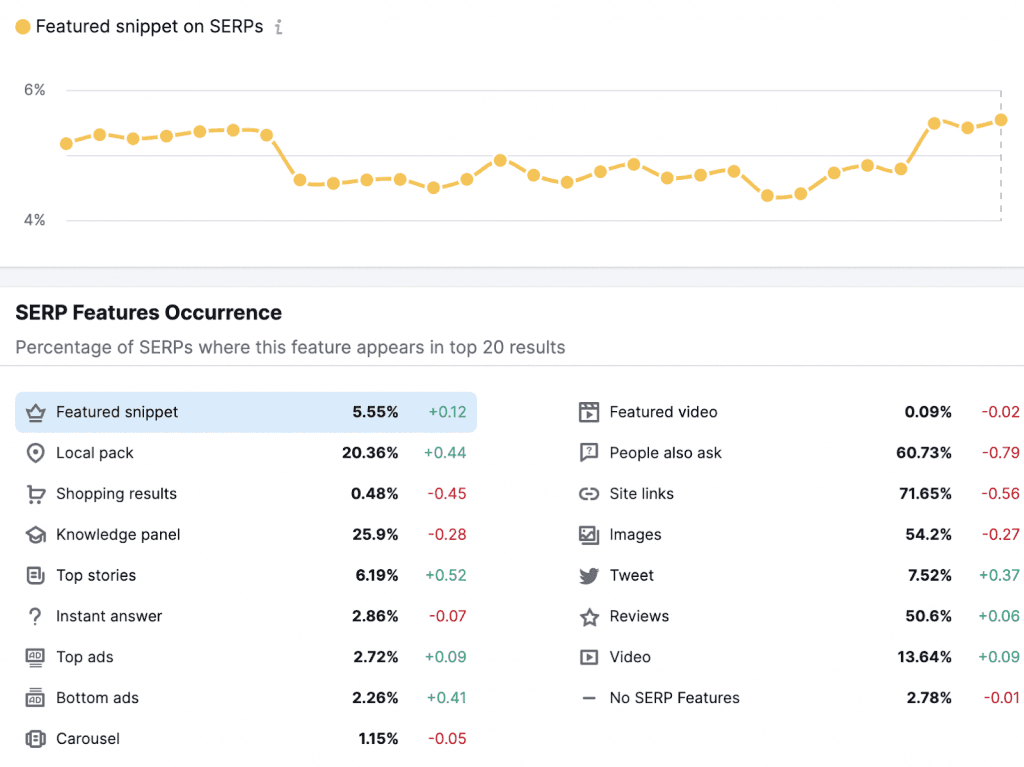Click the People also ask icon
The width and height of the screenshot is (1024, 767).
pyautogui.click(x=589, y=453)
